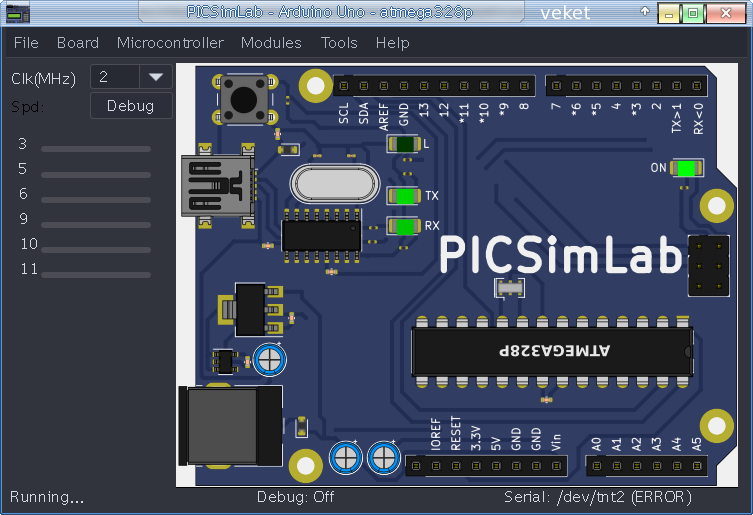Click the SDA header pin
This screenshot has height=515, width=753.
pyautogui.click(x=364, y=86)
